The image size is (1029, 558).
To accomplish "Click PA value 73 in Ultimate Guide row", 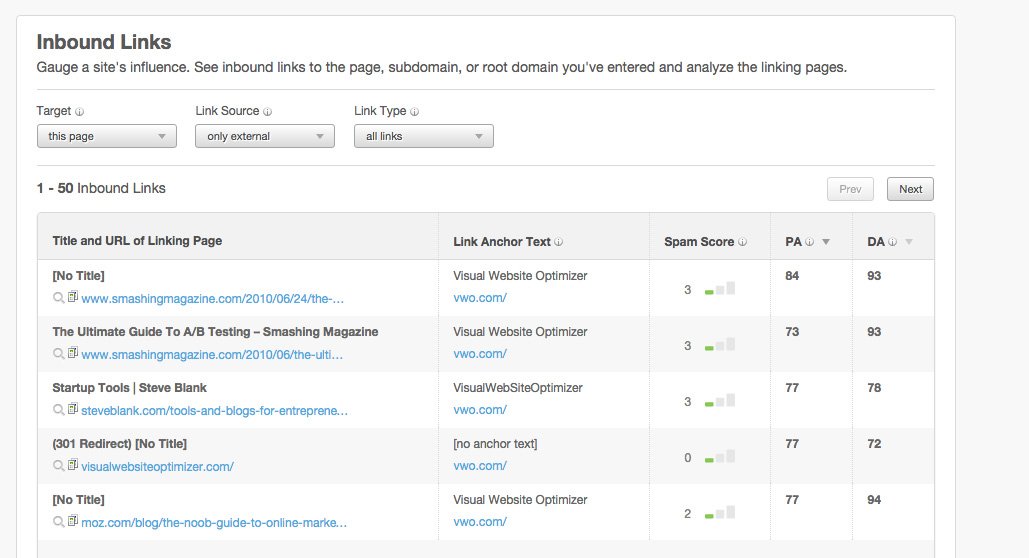I will pos(792,332).
